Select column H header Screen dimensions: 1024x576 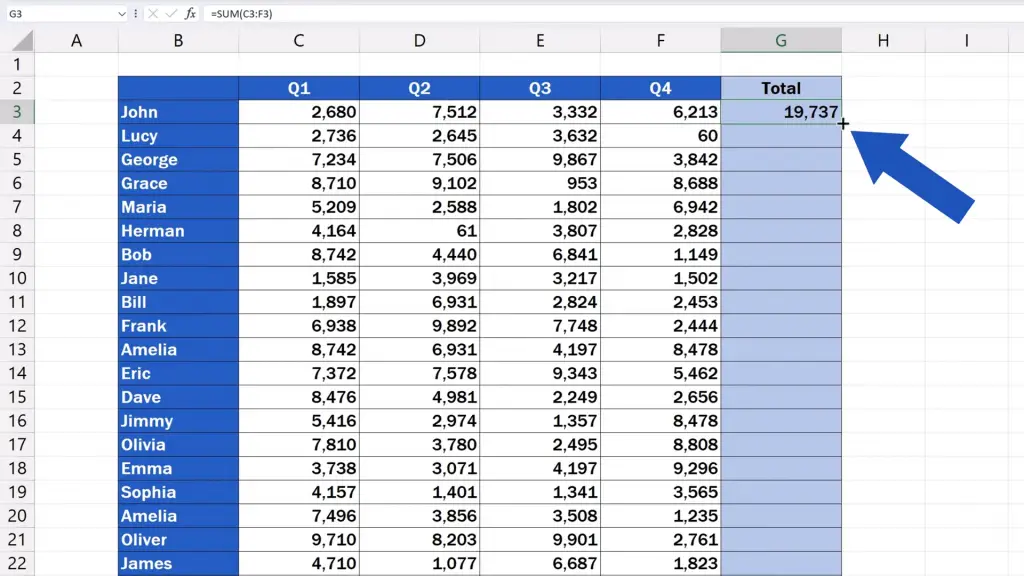tap(883, 40)
